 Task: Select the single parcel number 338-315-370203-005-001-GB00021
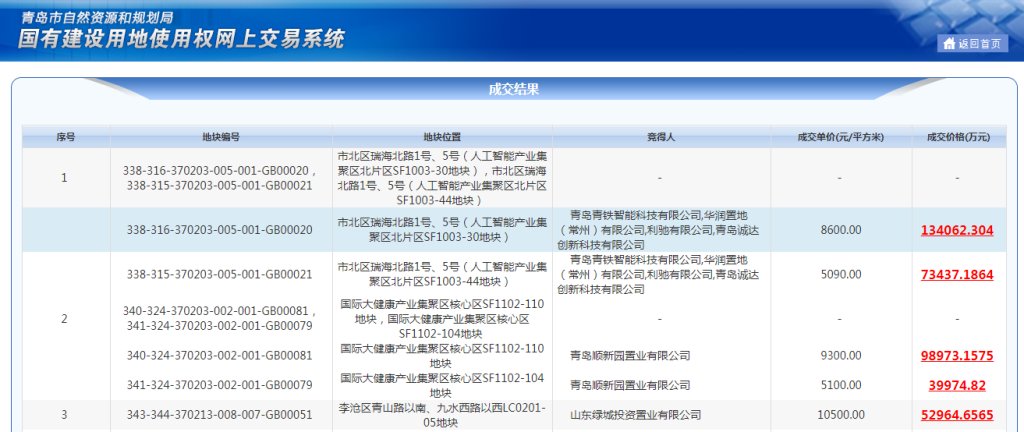click(x=220, y=275)
